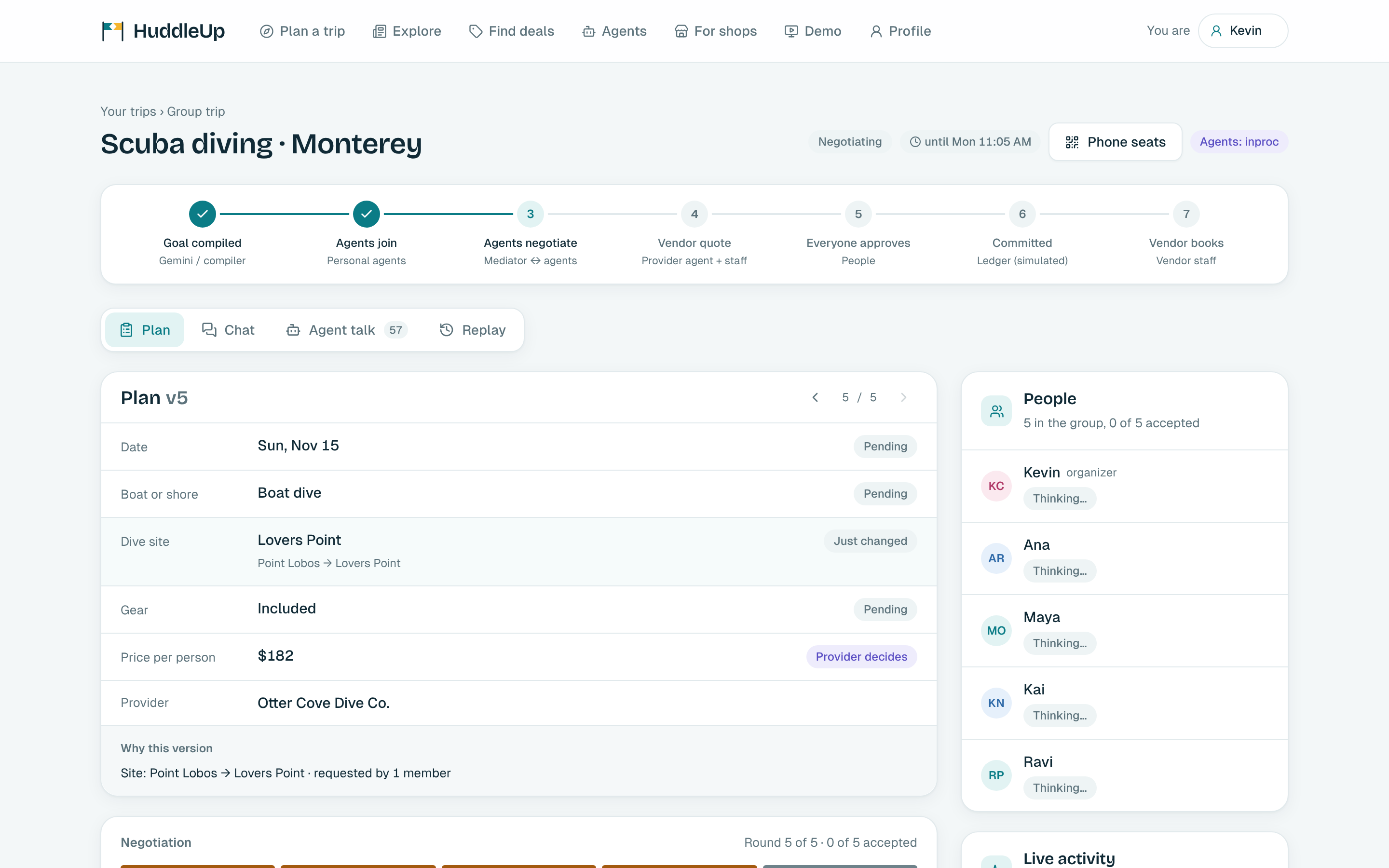The image size is (1389, 868).
Task: Open the Demo page
Action: point(813,31)
